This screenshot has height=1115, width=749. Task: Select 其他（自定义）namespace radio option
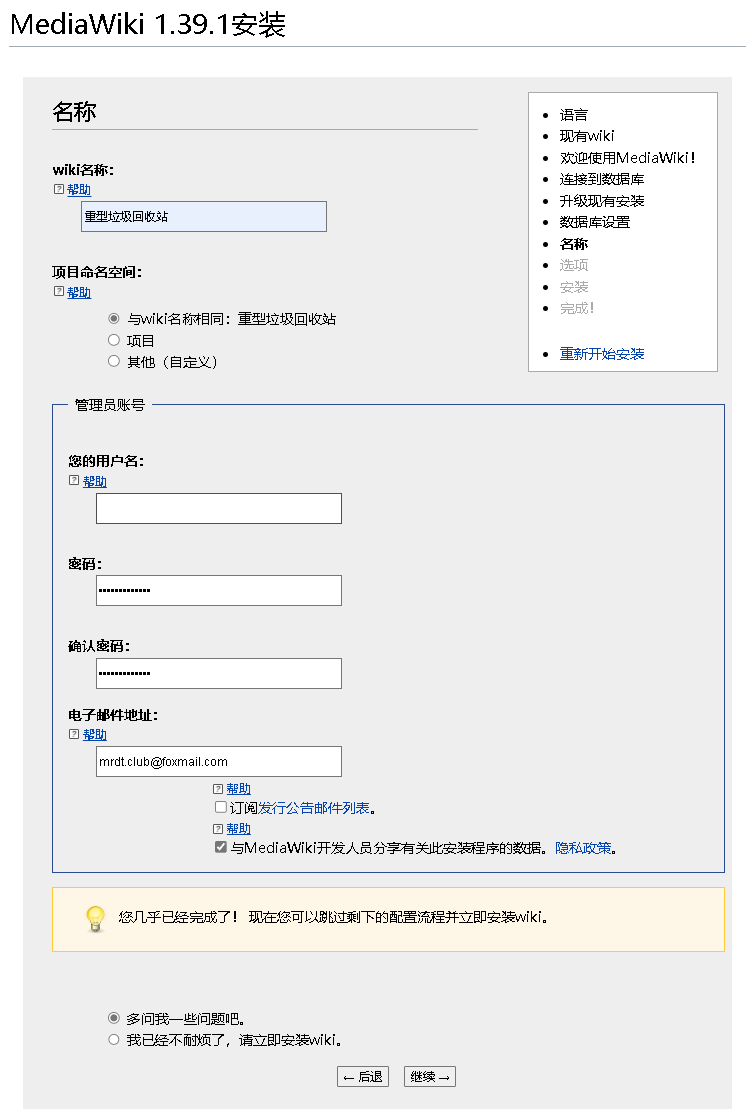point(114,361)
